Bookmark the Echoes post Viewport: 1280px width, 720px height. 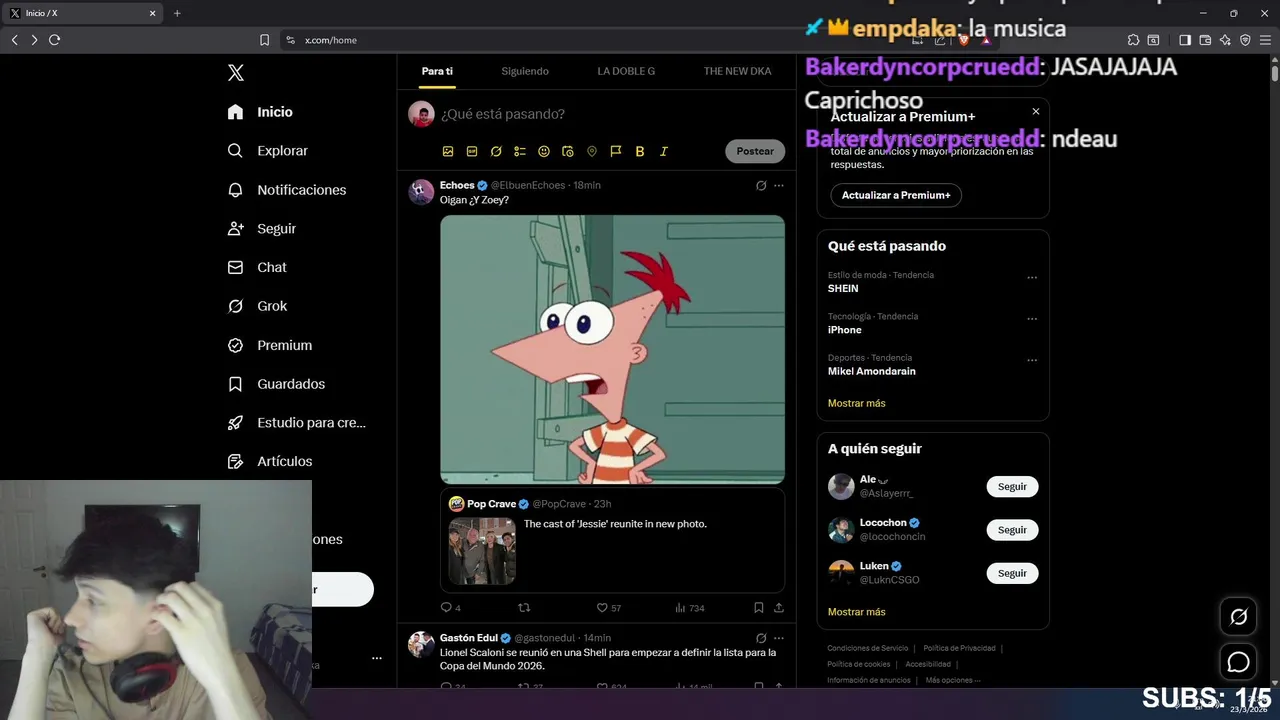tap(759, 607)
